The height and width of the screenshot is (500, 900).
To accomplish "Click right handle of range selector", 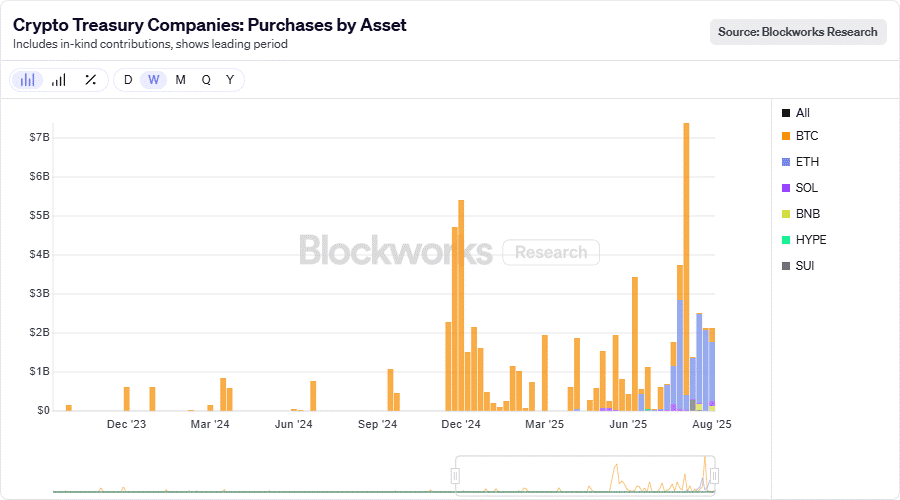I will (x=714, y=476).
